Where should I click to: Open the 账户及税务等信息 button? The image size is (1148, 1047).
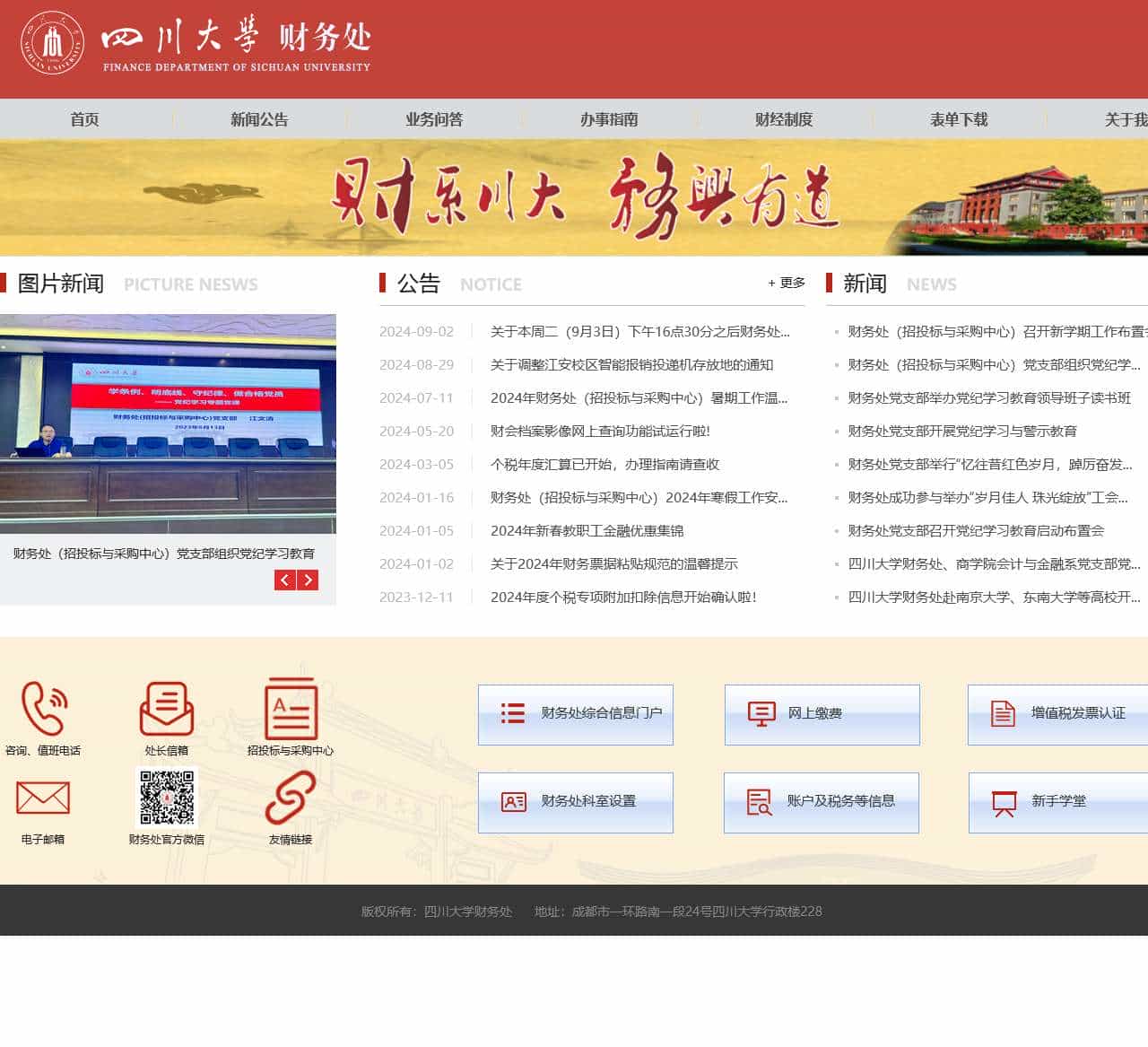point(822,802)
